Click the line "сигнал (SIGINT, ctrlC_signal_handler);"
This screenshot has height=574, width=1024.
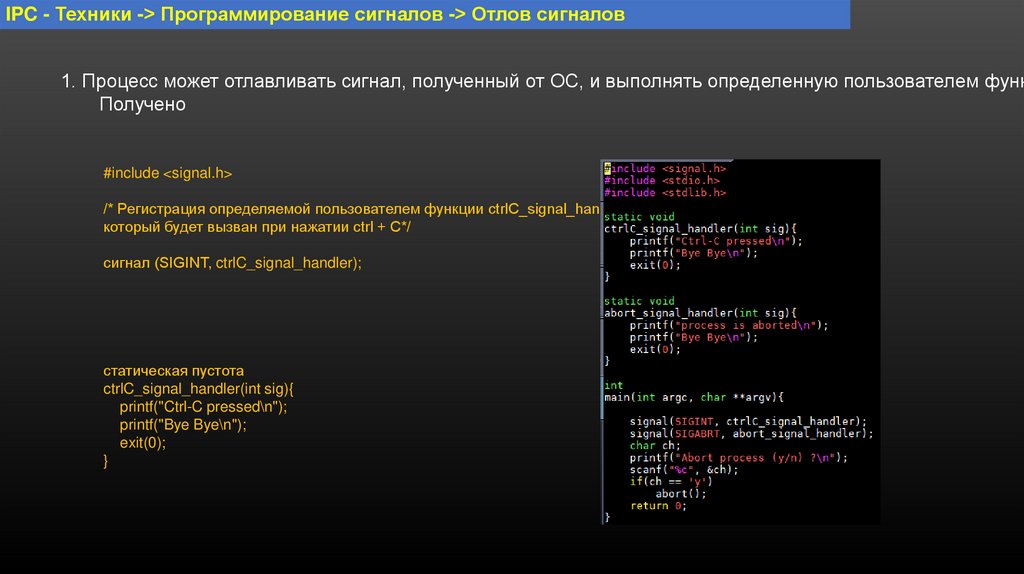[232, 263]
